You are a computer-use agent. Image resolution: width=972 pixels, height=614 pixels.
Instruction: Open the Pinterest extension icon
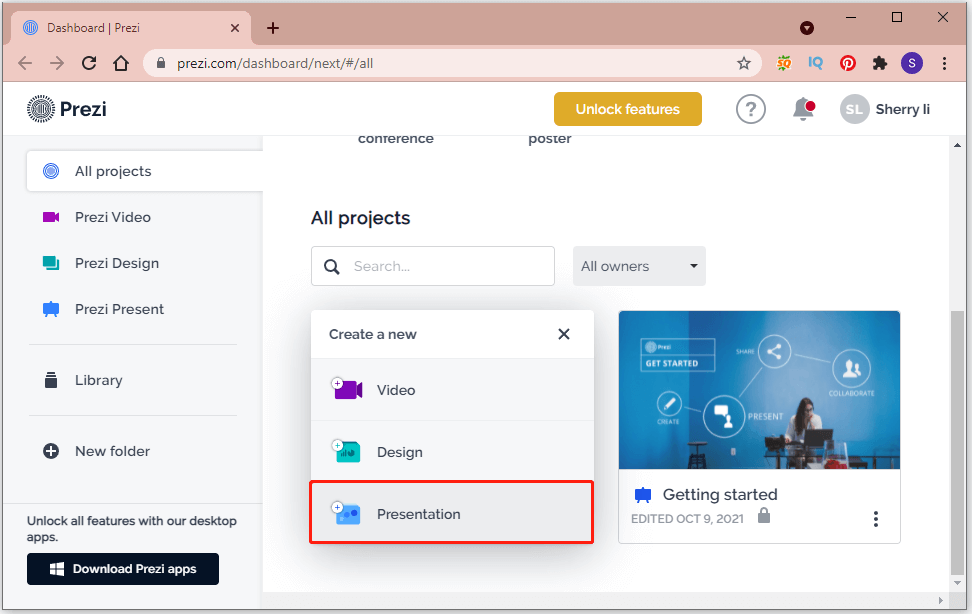pyautogui.click(x=847, y=63)
